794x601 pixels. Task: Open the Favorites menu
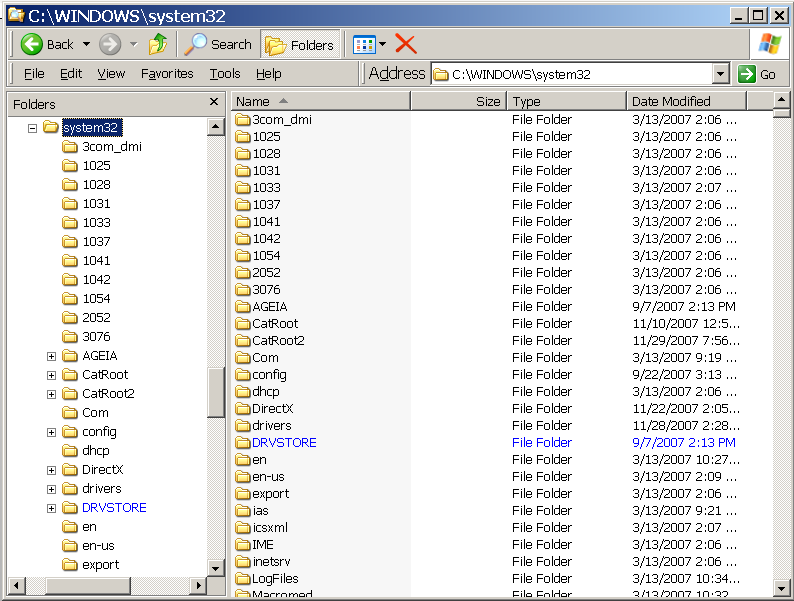point(167,74)
